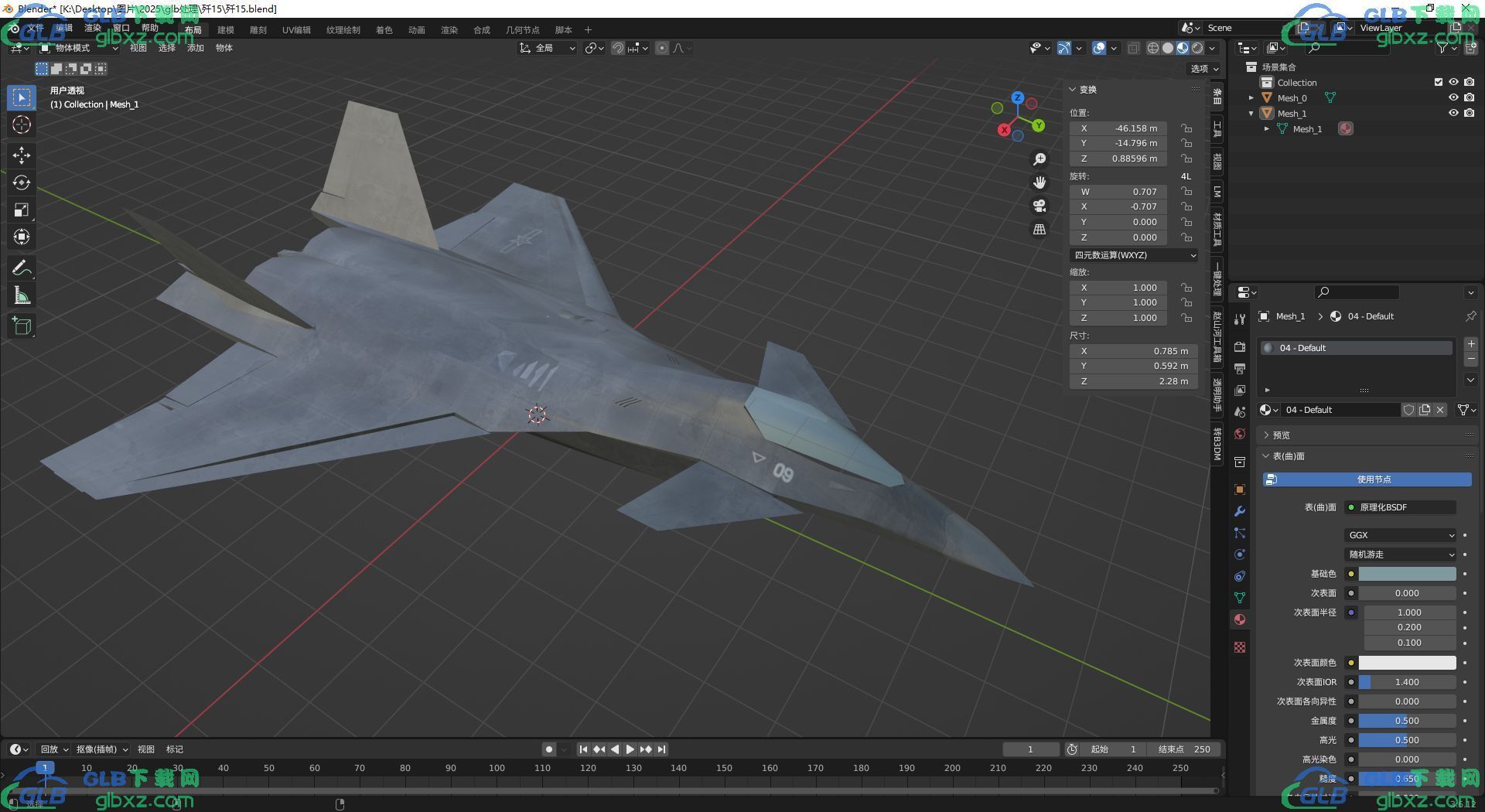This screenshot has height=812, width=1485.
Task: Open the 随机游走 subsurface method dropdown
Action: tap(1401, 554)
